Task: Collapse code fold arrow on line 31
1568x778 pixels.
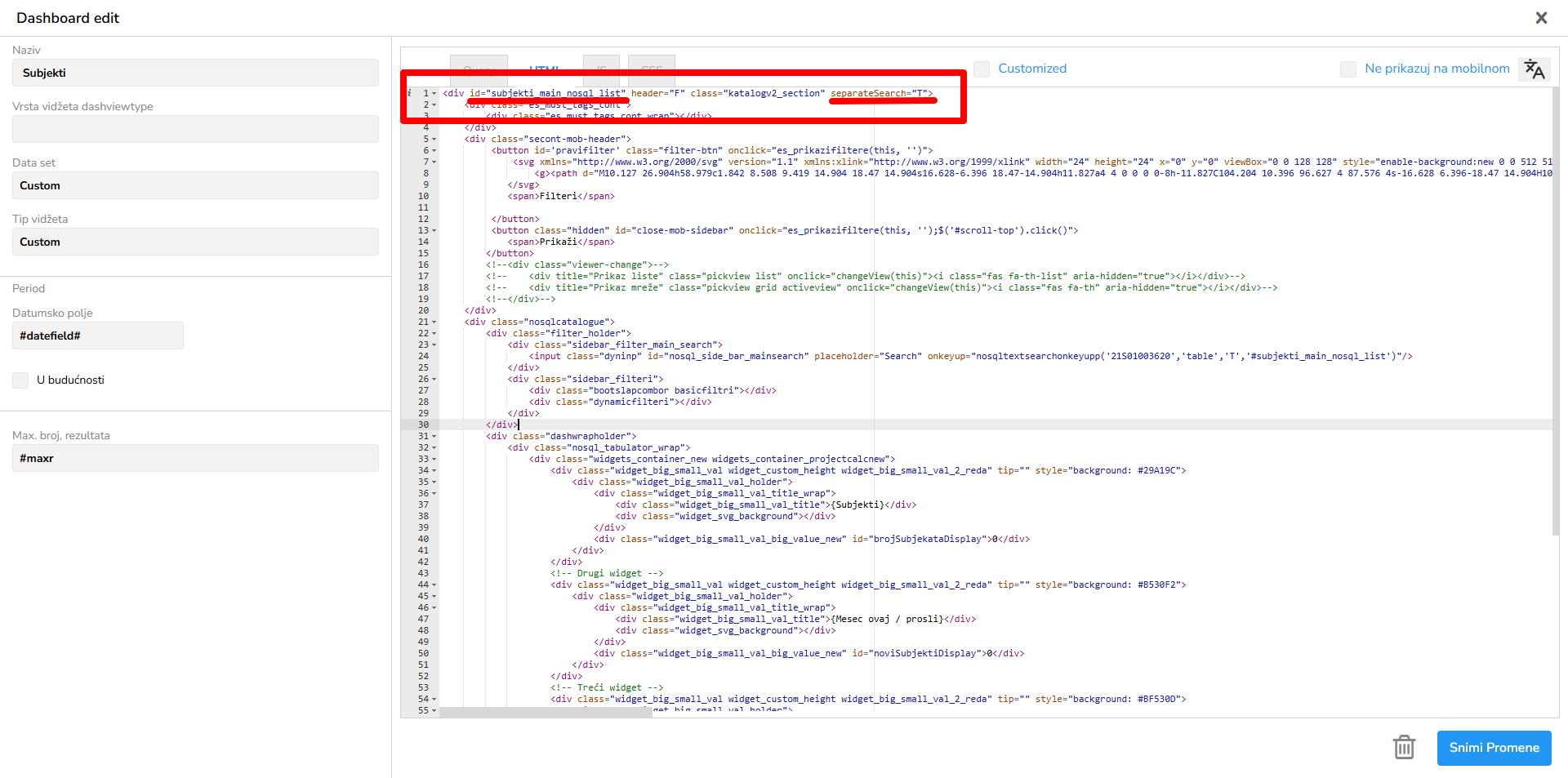Action: coord(434,437)
